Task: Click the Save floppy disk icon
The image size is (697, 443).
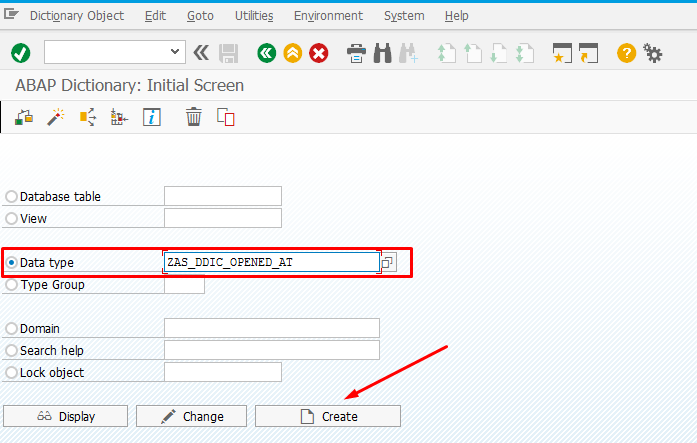Action: [x=228, y=53]
